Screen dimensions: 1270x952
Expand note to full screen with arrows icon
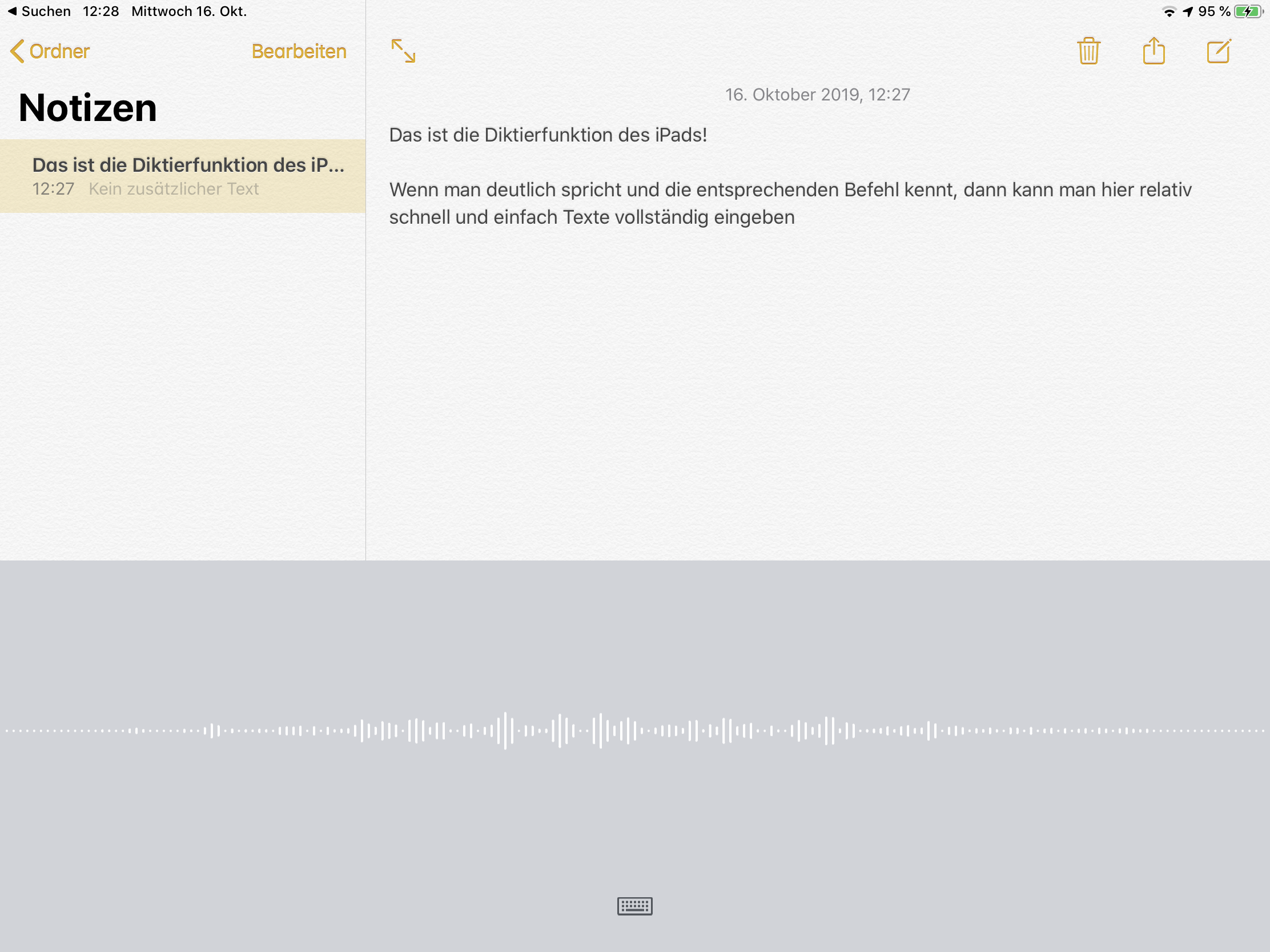coord(403,51)
